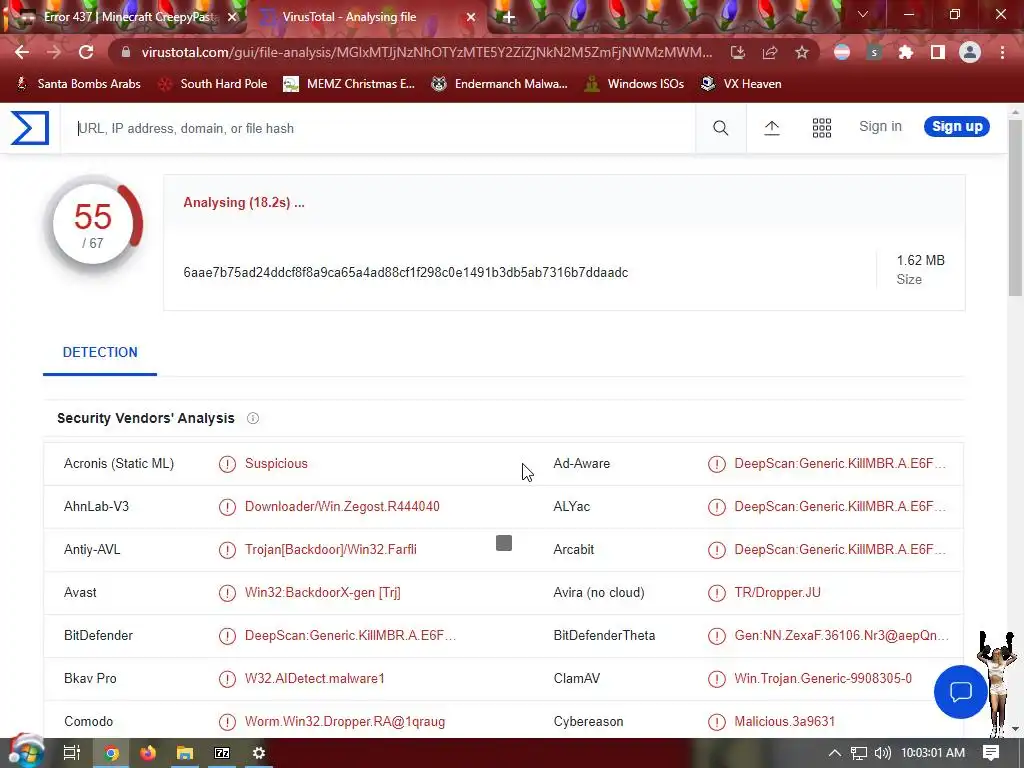This screenshot has height=768, width=1024.
Task: Click the VirusTotal logo icon
Action: click(30, 128)
